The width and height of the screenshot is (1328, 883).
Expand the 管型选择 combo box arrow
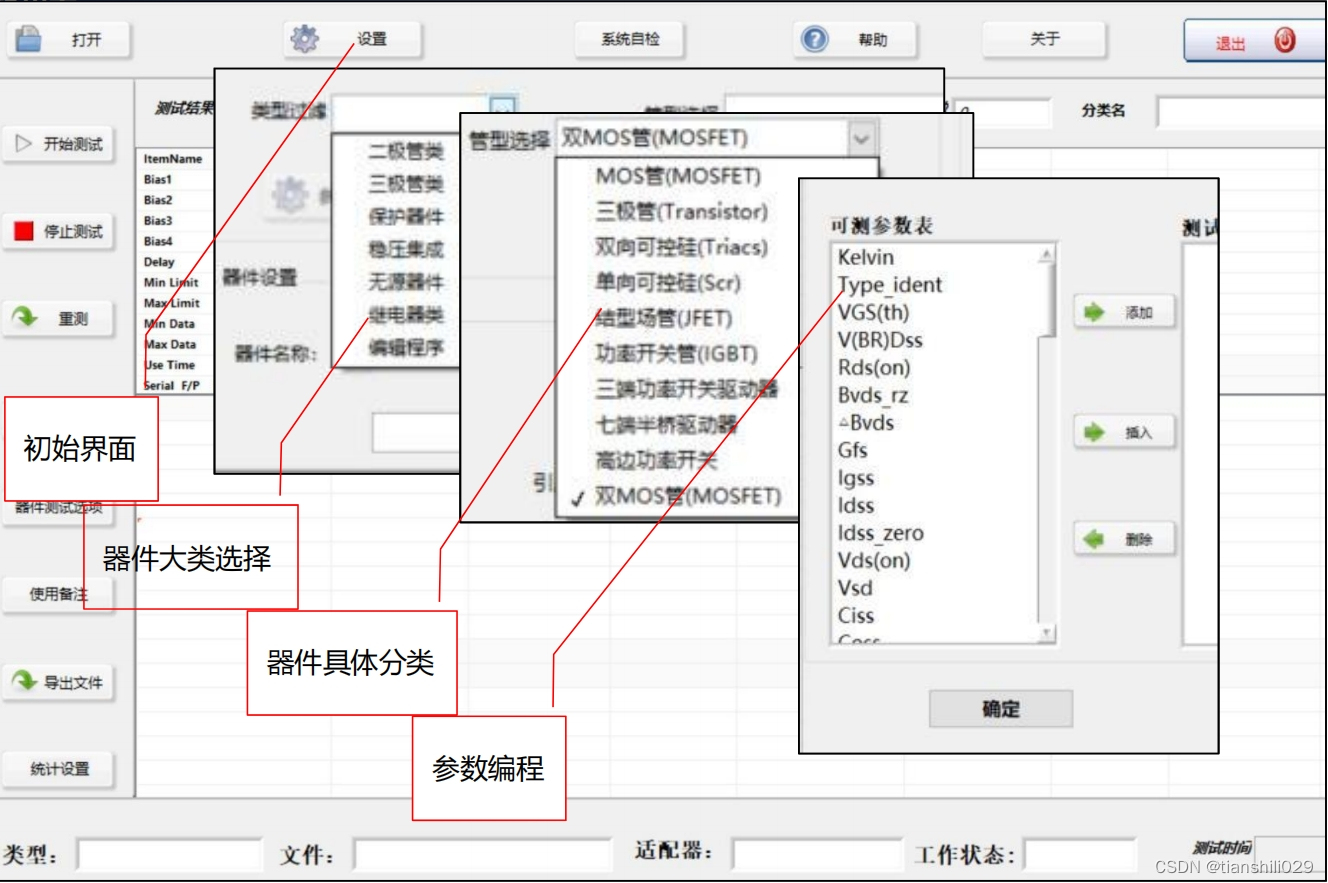(861, 139)
